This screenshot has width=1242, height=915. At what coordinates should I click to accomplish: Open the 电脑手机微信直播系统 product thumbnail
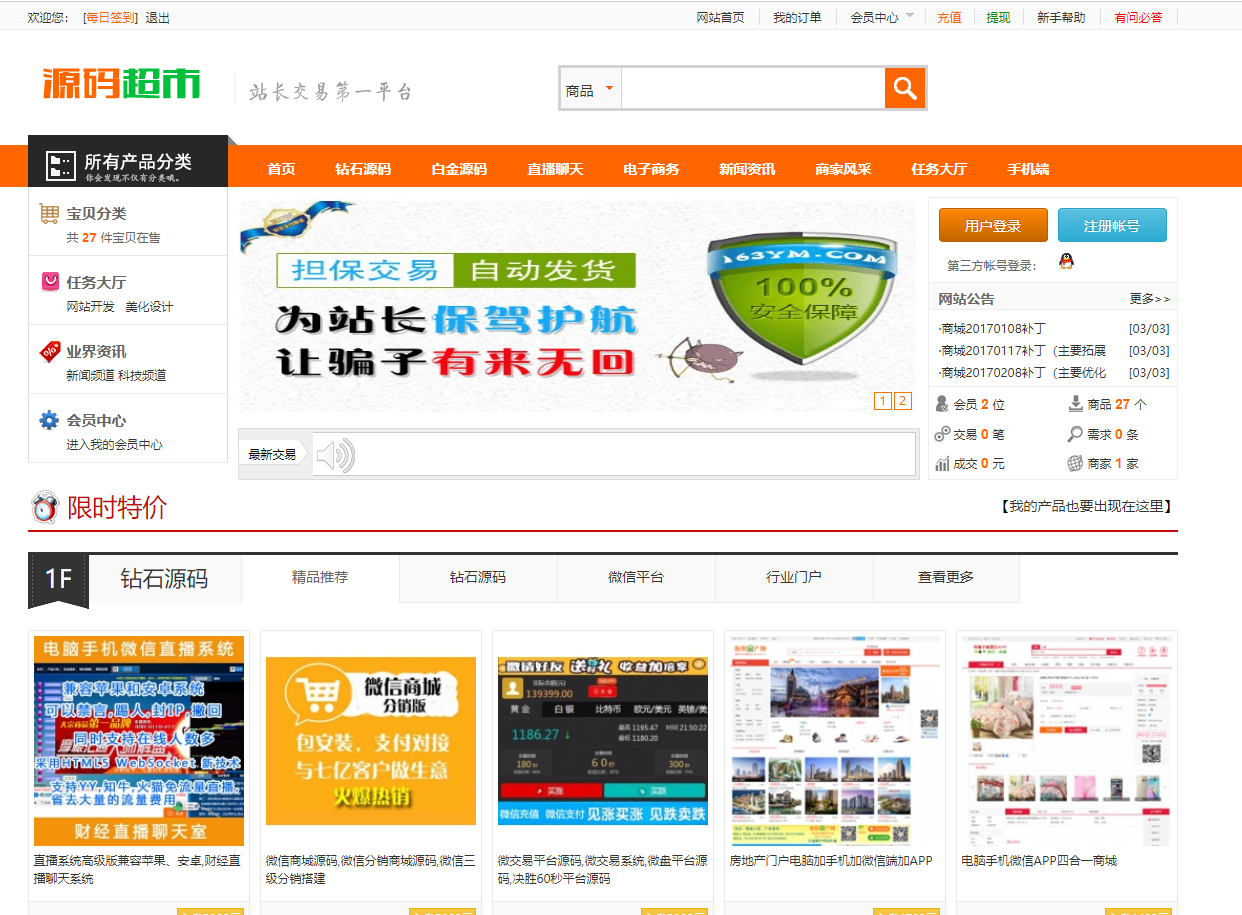pyautogui.click(x=139, y=741)
